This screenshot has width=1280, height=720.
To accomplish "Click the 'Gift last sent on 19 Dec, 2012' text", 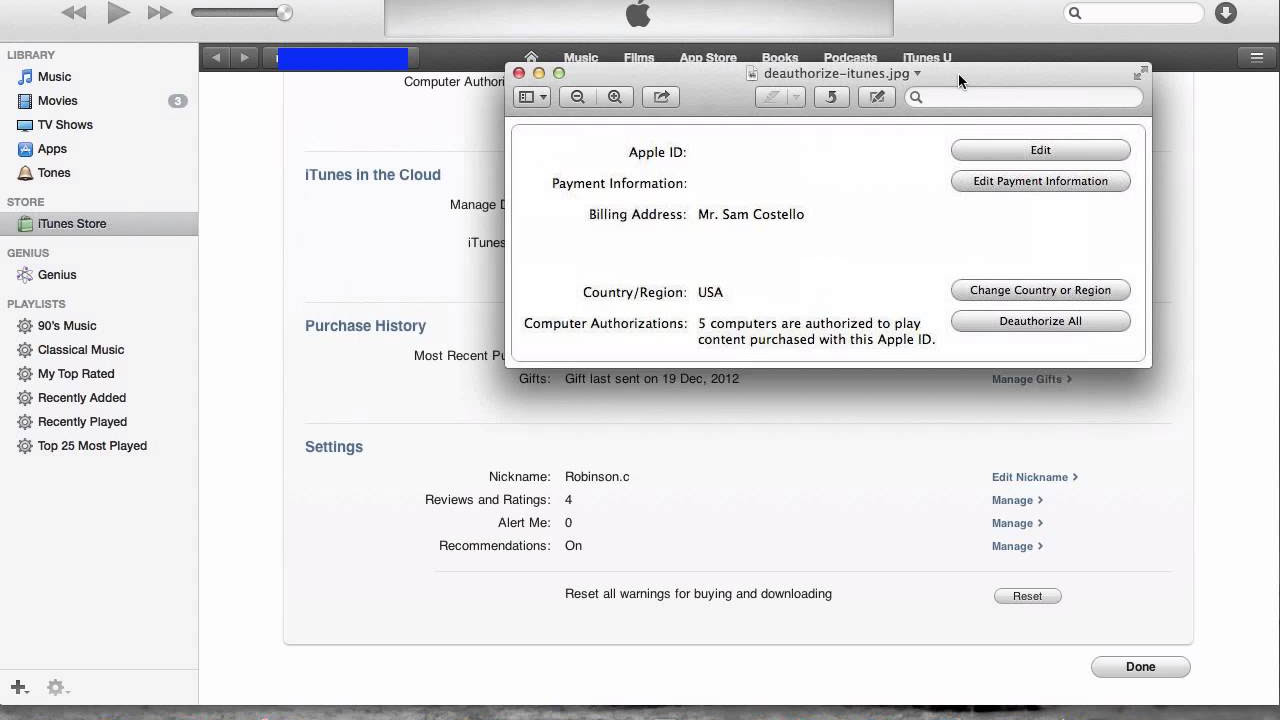I will point(652,379).
